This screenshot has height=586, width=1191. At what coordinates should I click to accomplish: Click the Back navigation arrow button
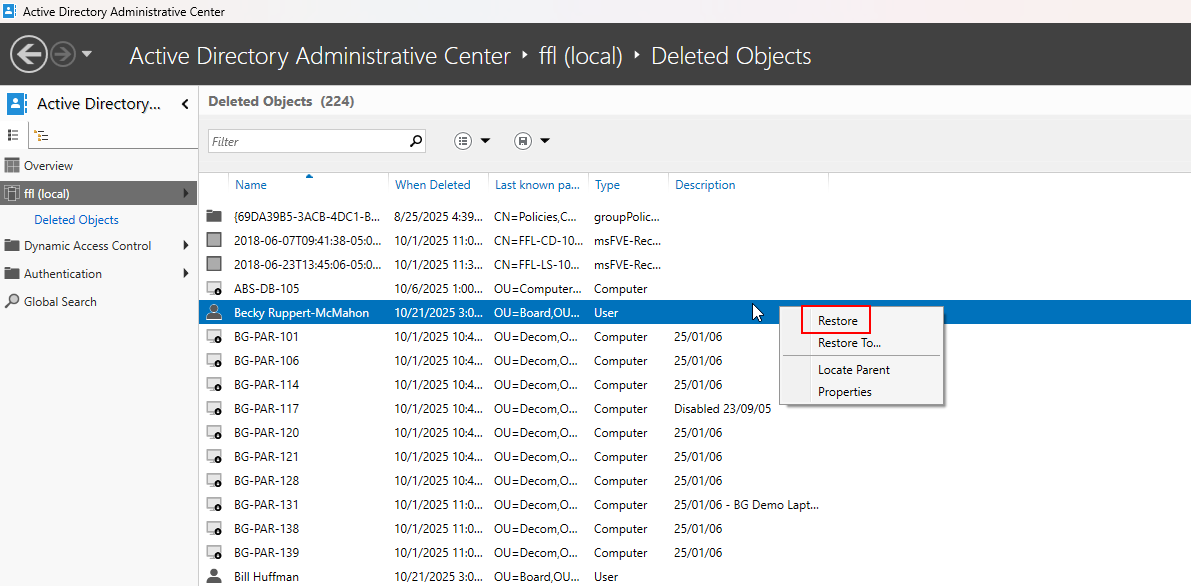coord(28,55)
